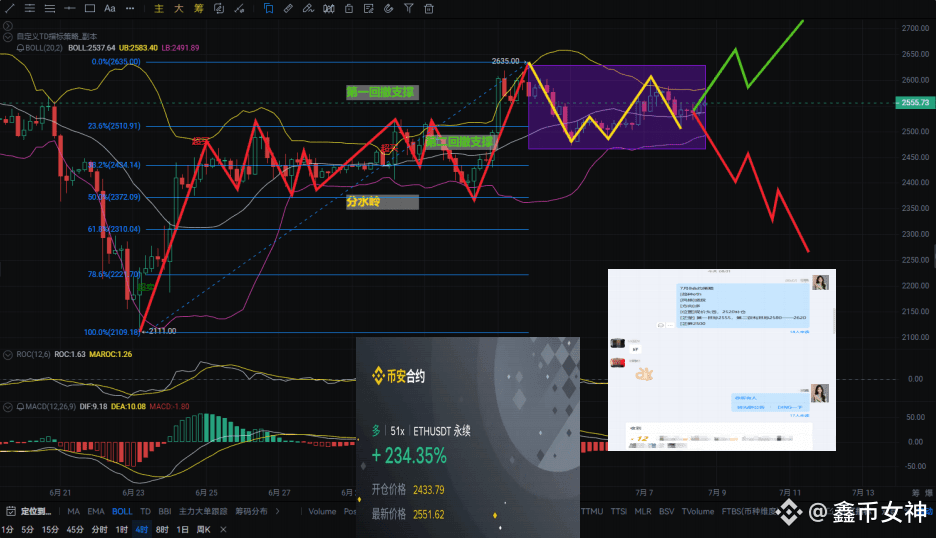The height and width of the screenshot is (538, 936).
Task: Click the blue bookmark drawings icon
Action: (x=269, y=8)
